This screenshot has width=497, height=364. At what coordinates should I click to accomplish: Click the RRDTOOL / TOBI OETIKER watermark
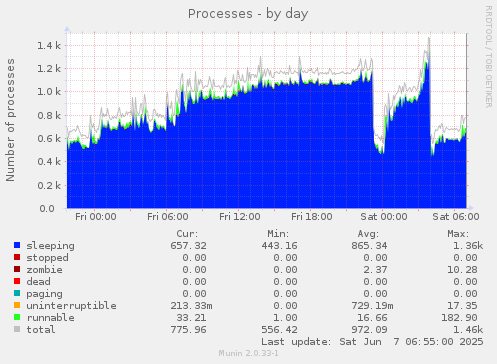(x=489, y=57)
